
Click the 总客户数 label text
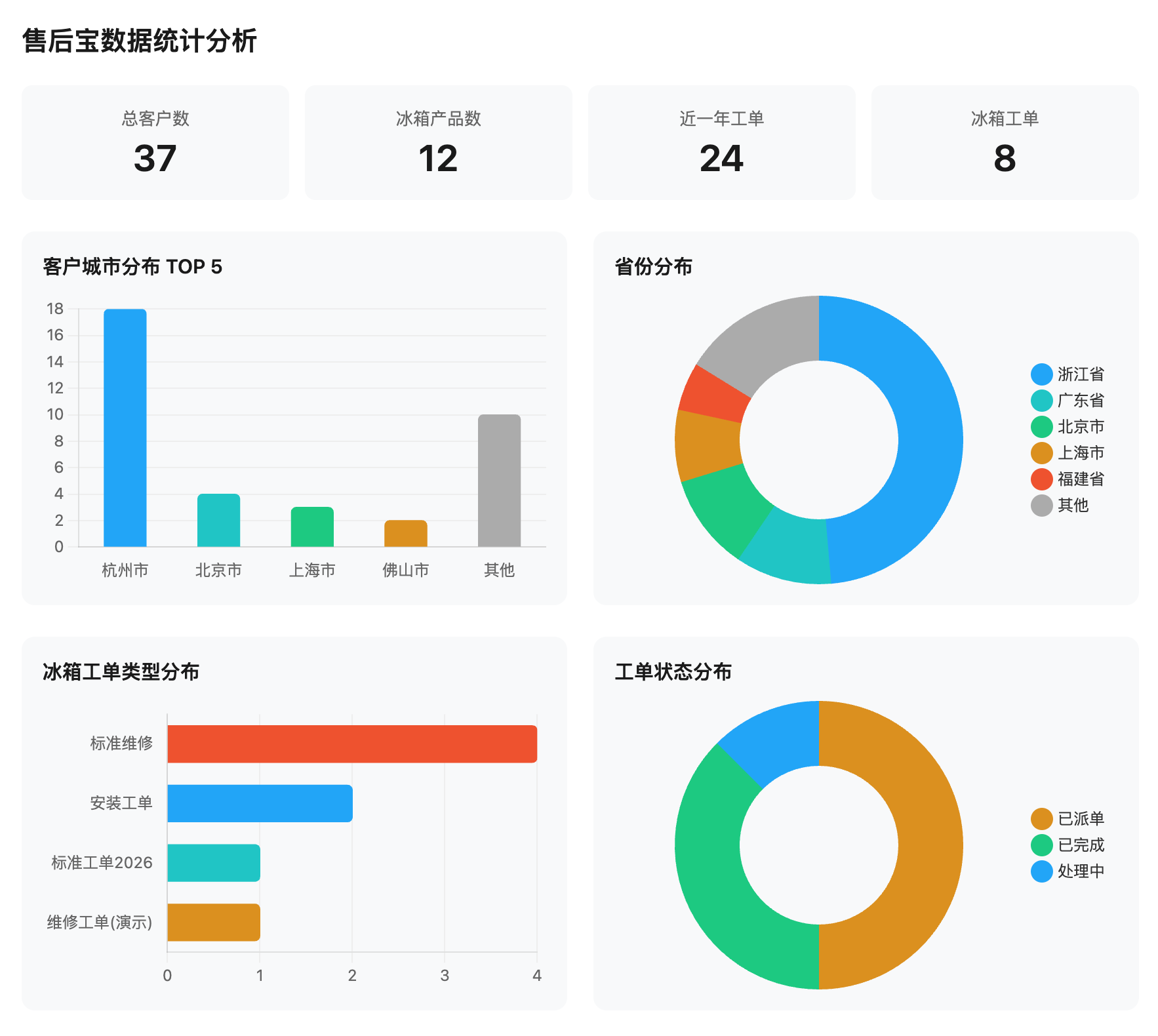pos(155,119)
